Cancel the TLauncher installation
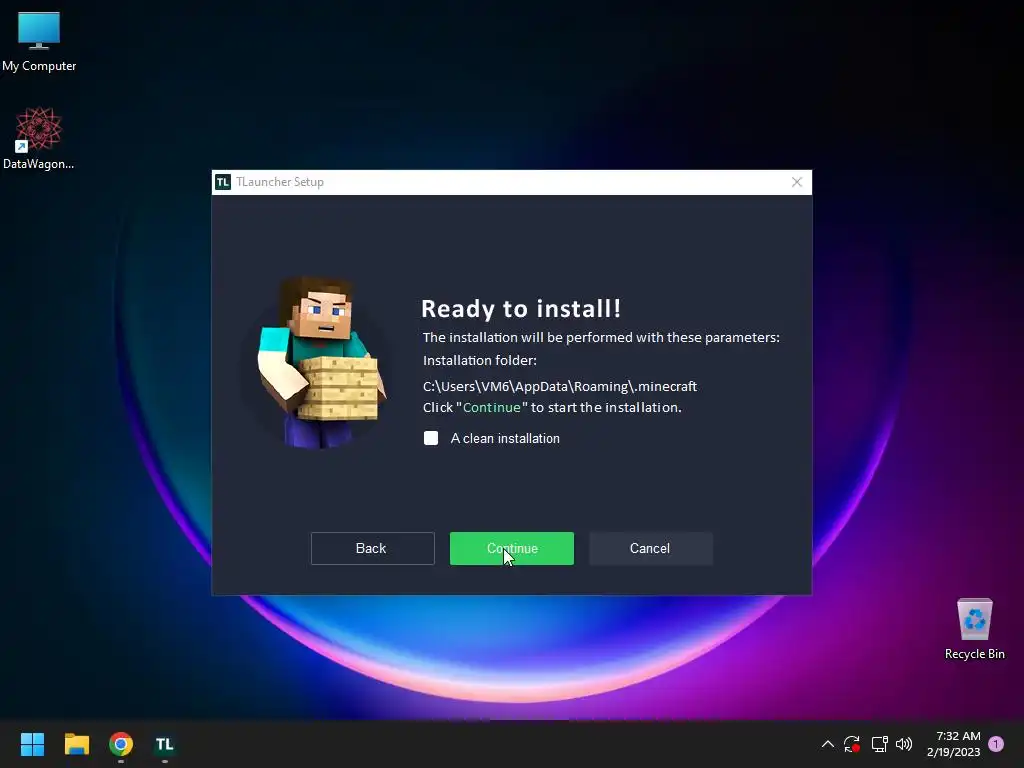 coord(650,549)
